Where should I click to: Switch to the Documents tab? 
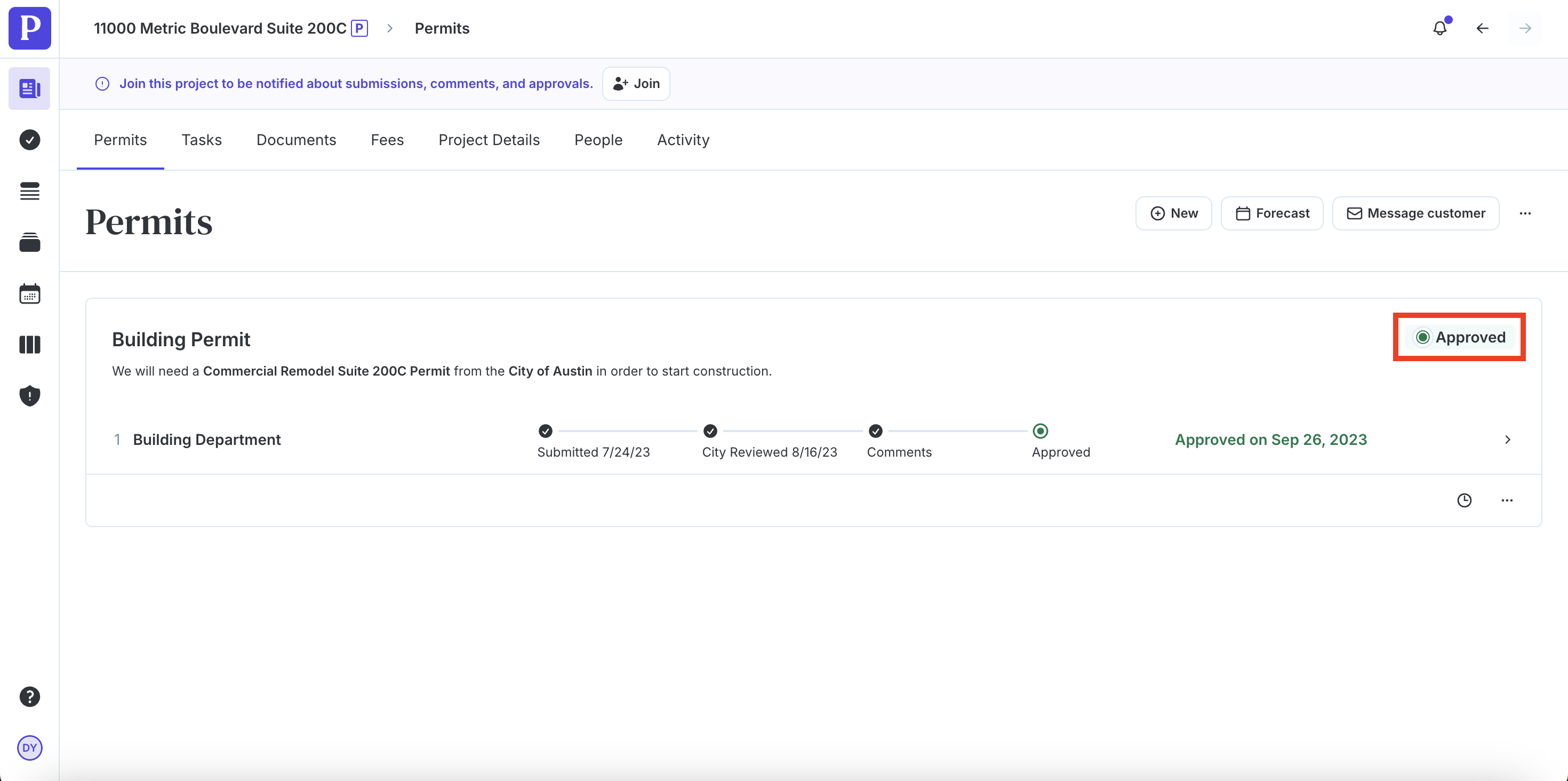[x=296, y=140]
